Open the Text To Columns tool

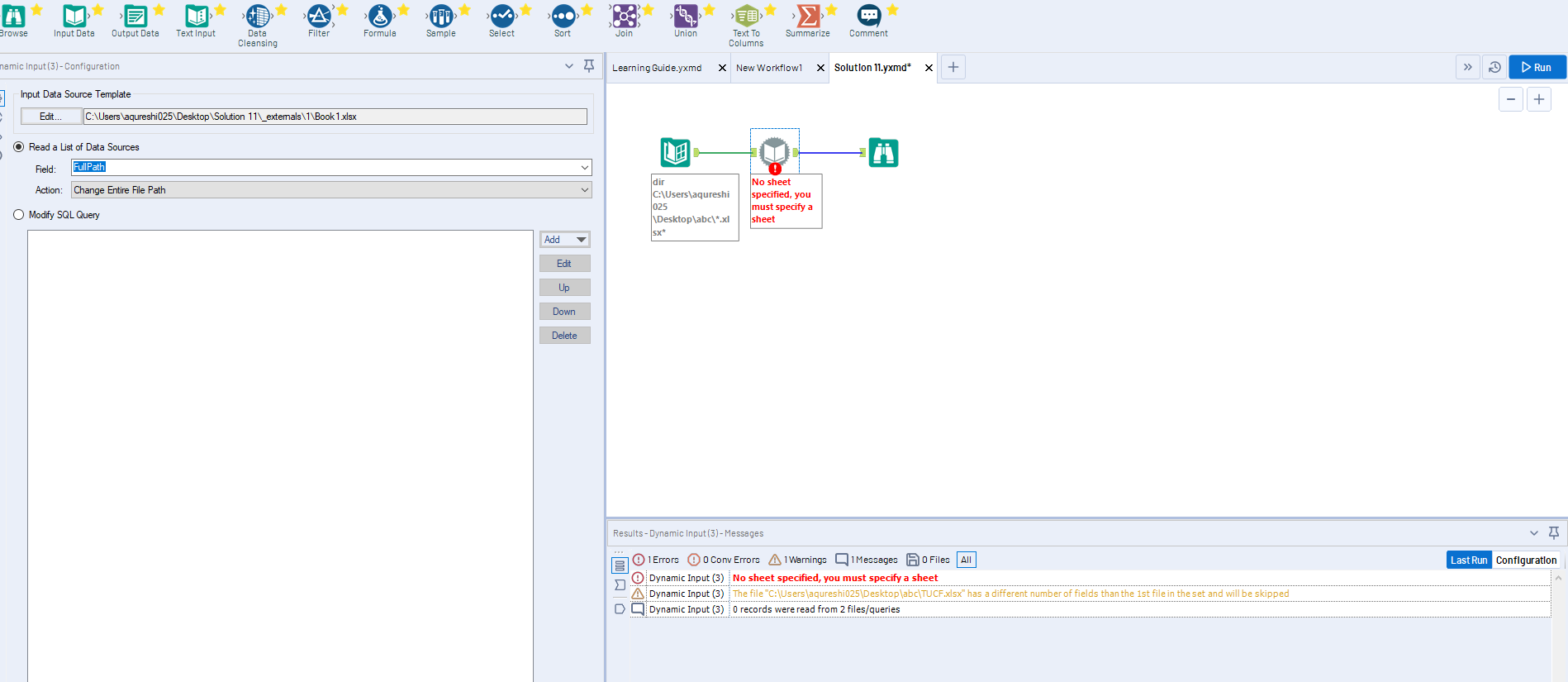tap(746, 16)
